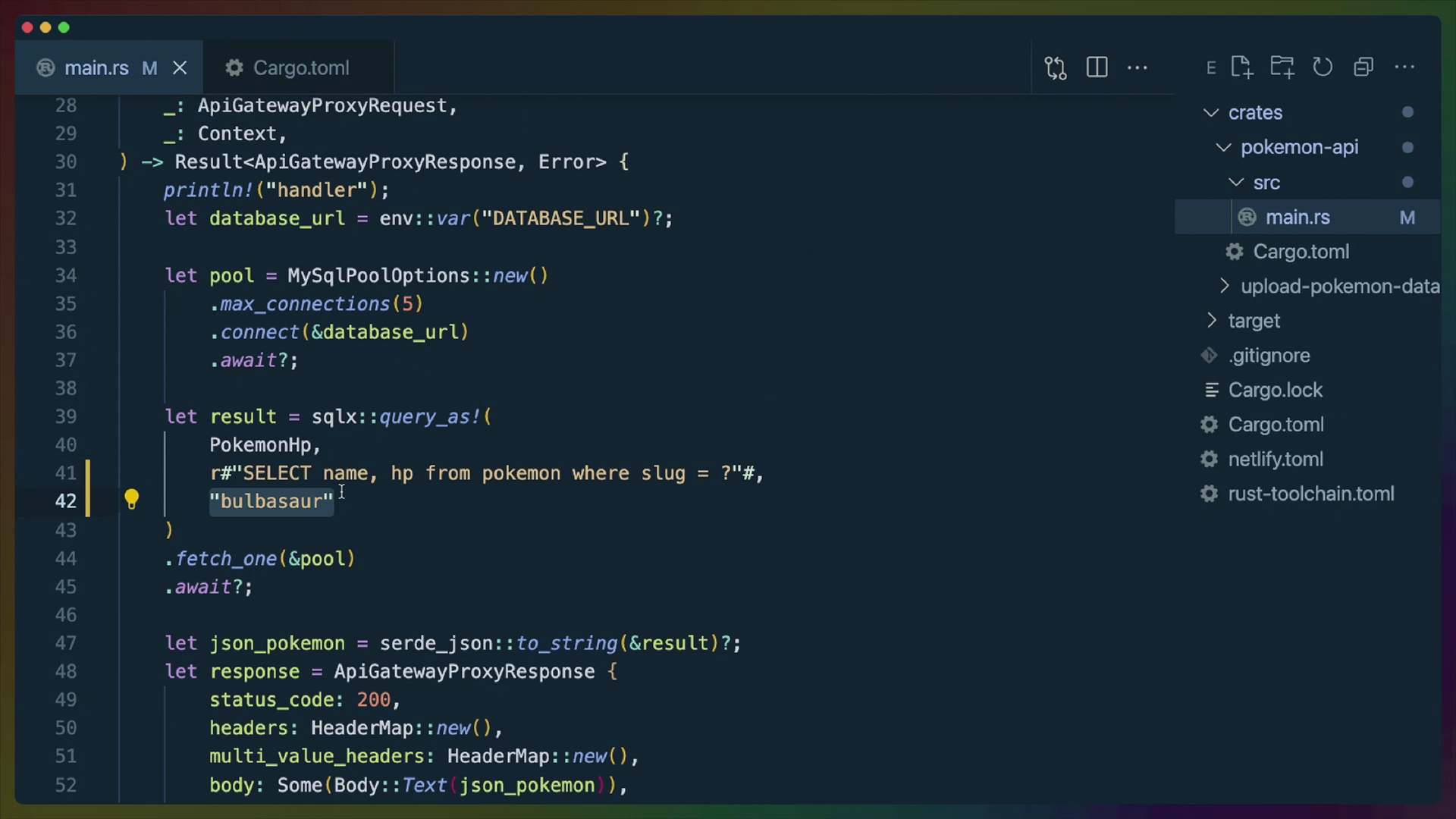Screen dimensions: 1456x819
Task: Click gear icon beside rust-toolchain.toml
Action: (x=1210, y=494)
